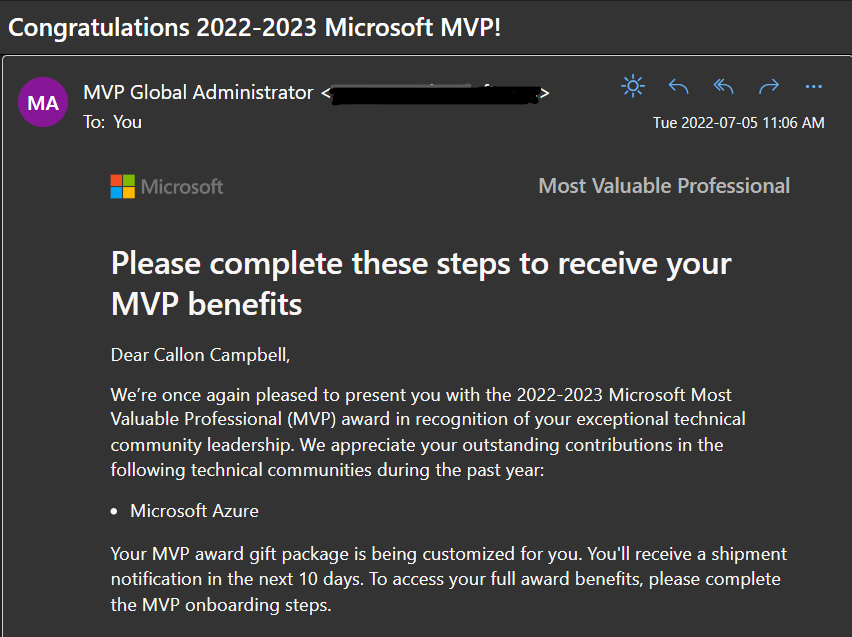The height and width of the screenshot is (637, 852).
Task: Click the "Your MVP award gift package" sentence
Action: tap(448, 554)
